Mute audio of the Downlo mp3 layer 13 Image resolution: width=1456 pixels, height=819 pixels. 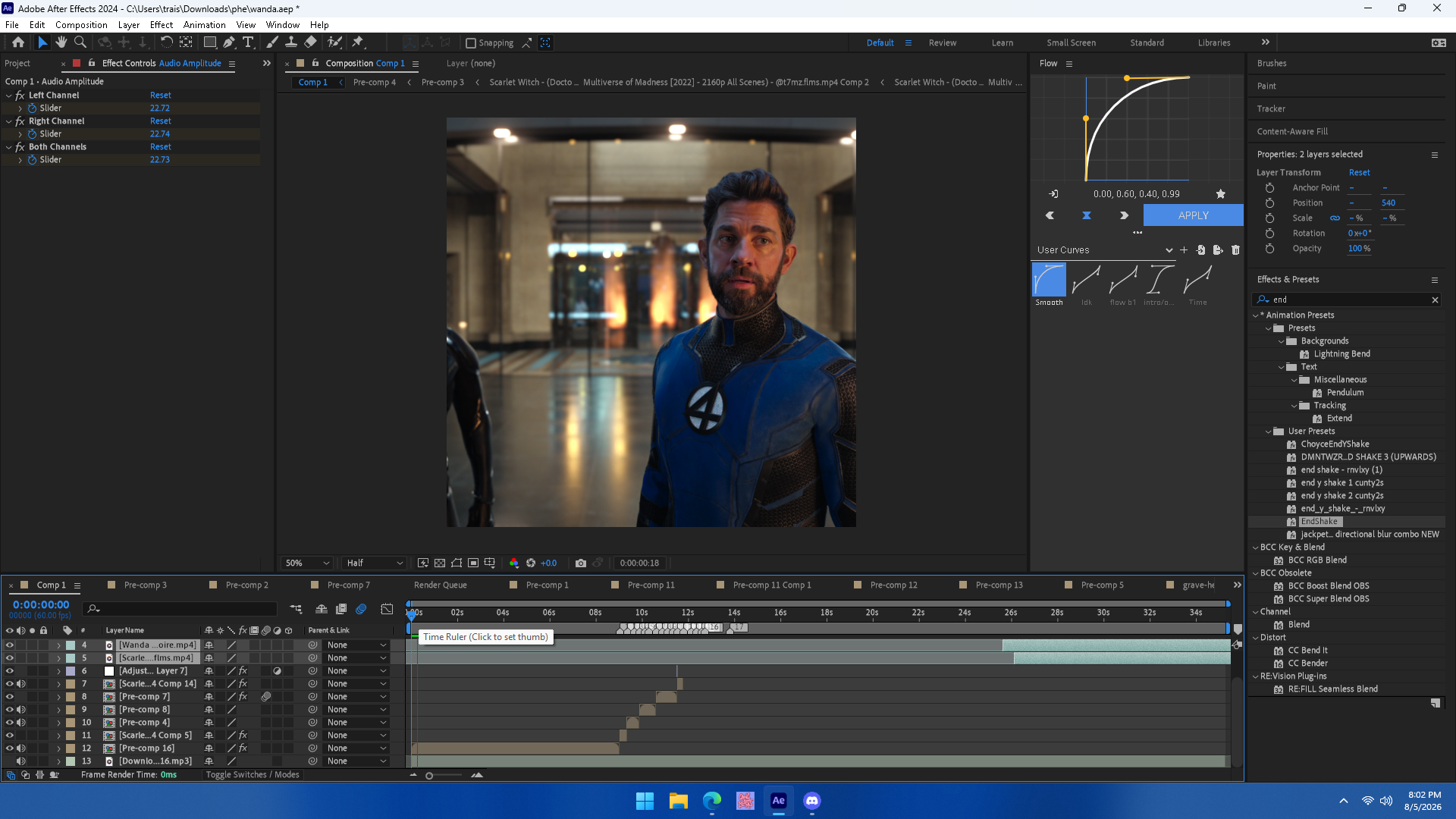(x=21, y=761)
